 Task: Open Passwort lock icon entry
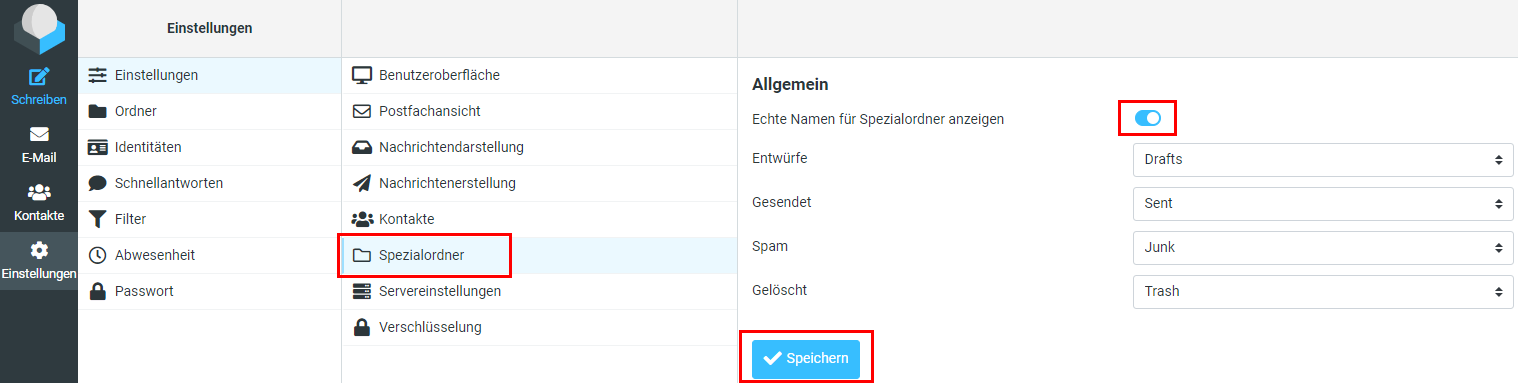[209, 291]
